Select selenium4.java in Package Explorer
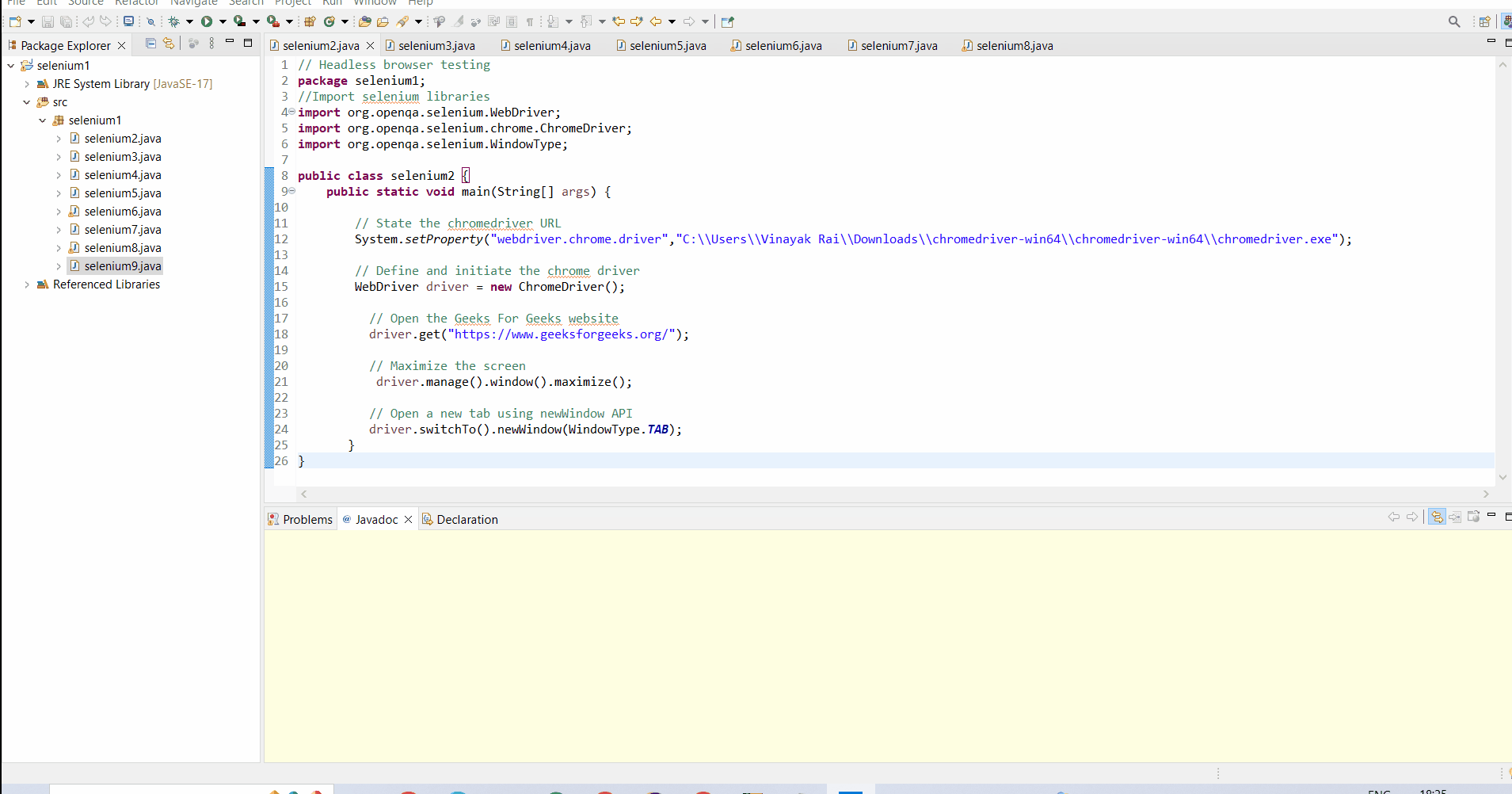Viewport: 1512px width, 794px height. tap(123, 175)
